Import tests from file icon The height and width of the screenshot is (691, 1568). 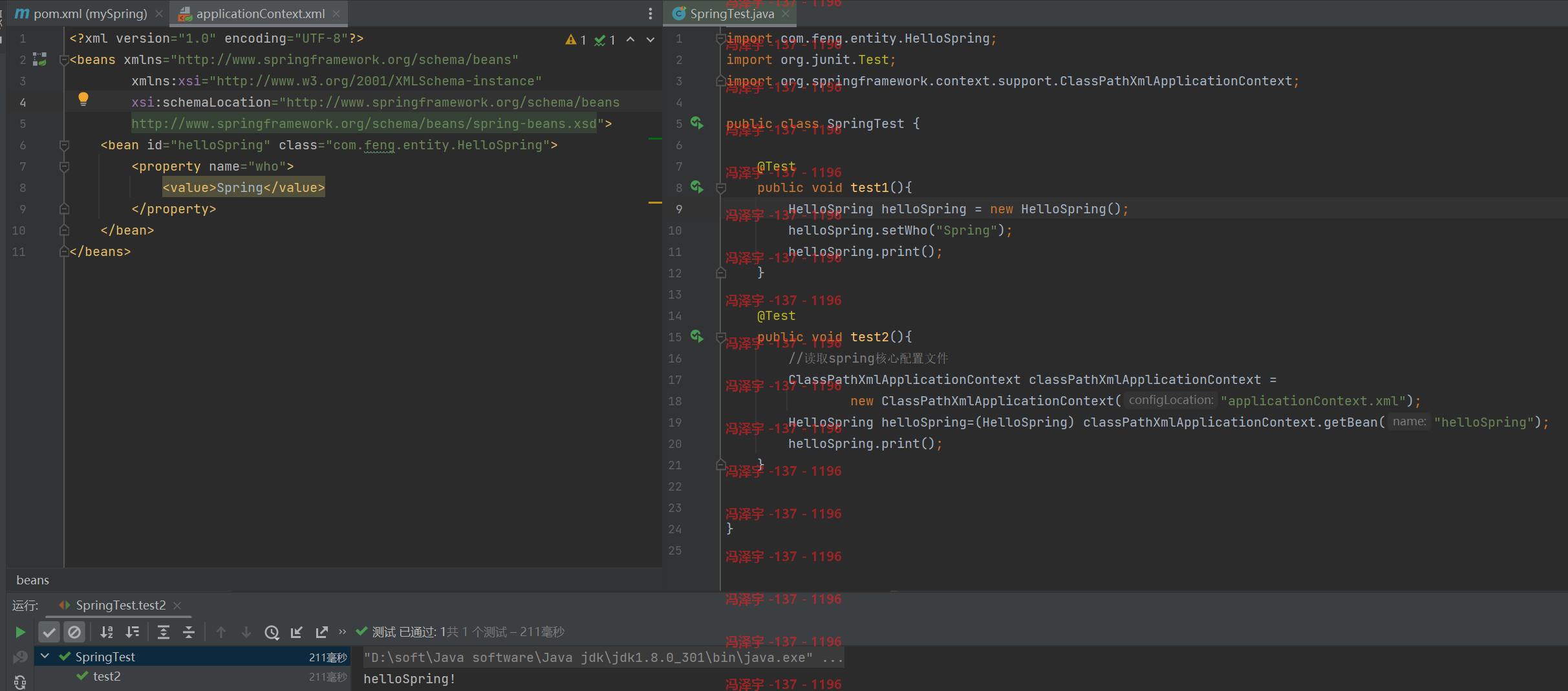(x=297, y=632)
